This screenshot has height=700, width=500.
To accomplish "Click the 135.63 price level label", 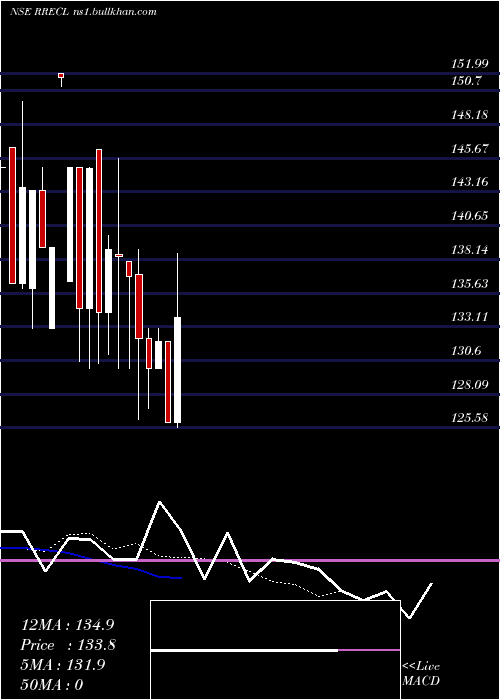I will pyautogui.click(x=470, y=284).
